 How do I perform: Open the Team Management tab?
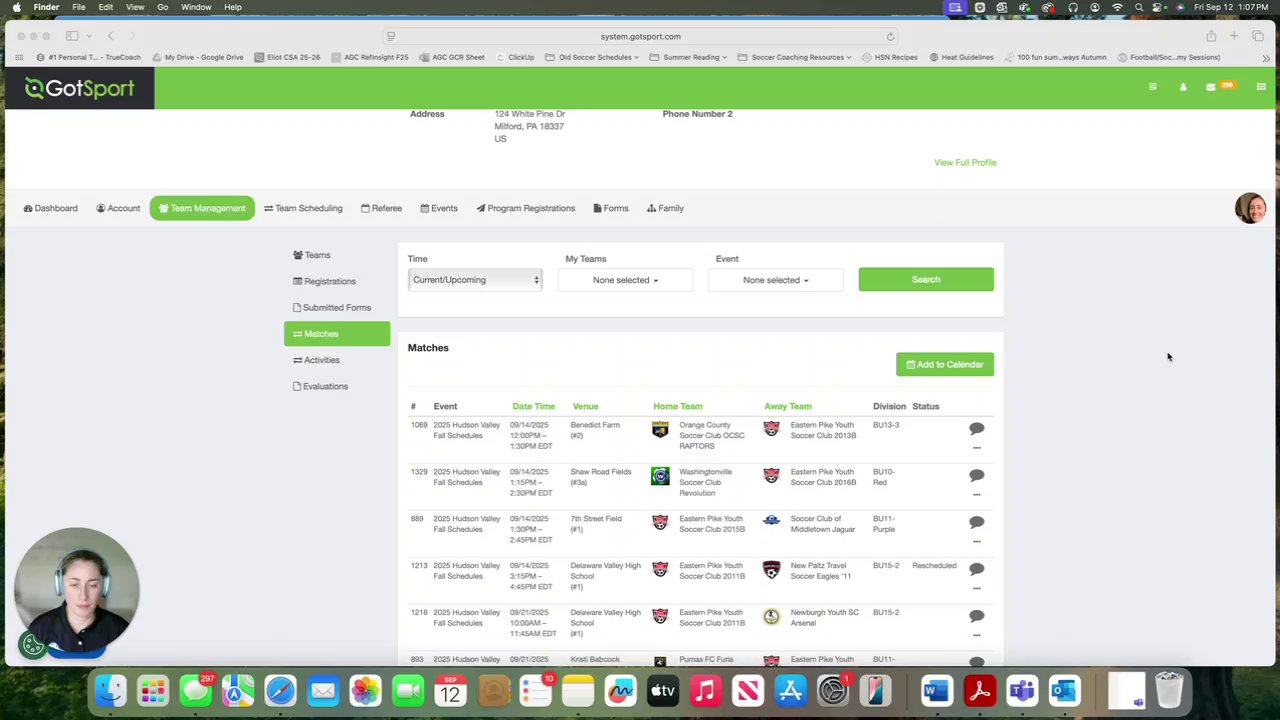click(202, 208)
